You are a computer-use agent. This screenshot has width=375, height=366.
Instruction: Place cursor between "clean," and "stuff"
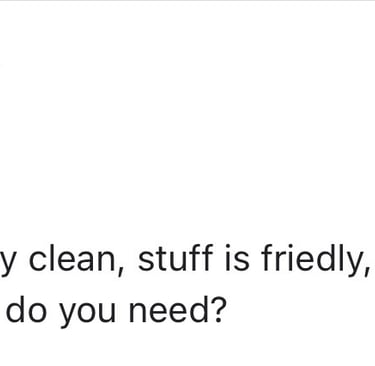(132, 259)
